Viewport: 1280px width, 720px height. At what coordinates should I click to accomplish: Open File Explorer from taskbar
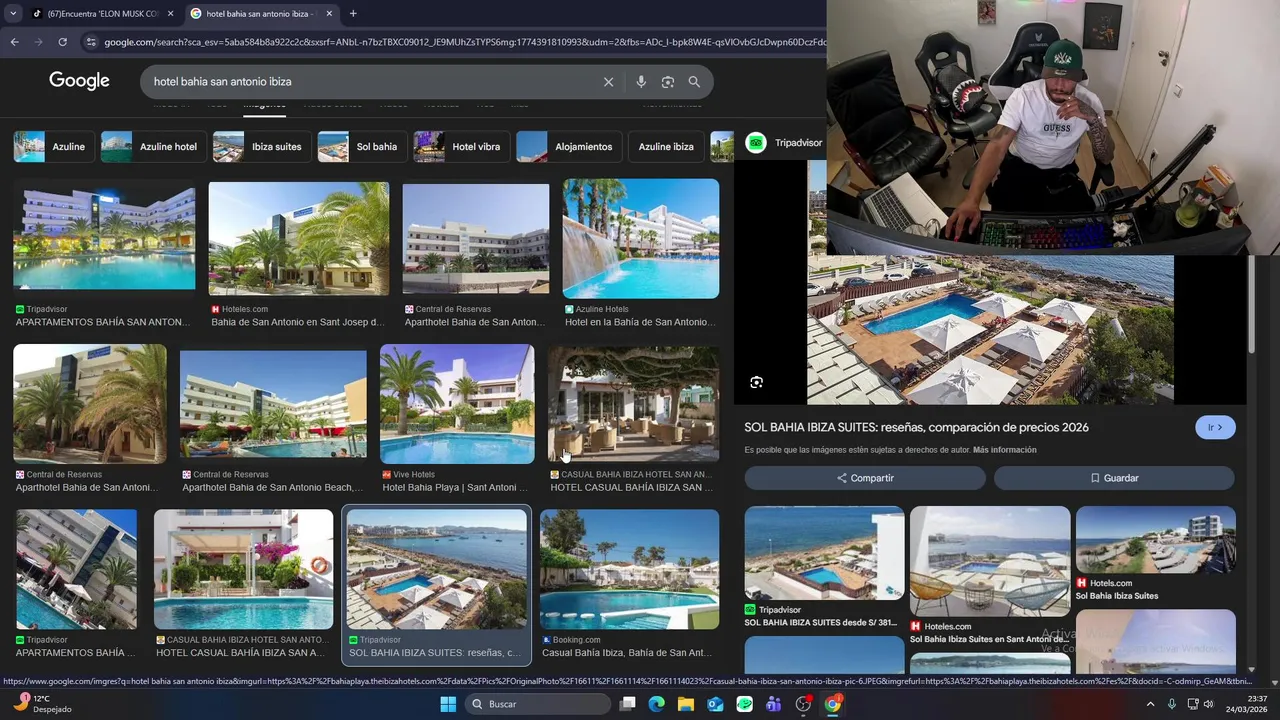[685, 704]
